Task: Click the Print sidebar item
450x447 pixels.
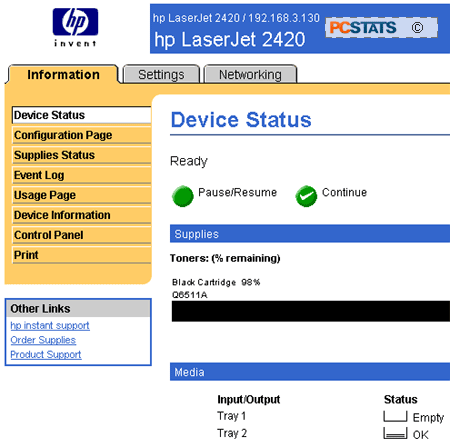Action: coord(82,255)
